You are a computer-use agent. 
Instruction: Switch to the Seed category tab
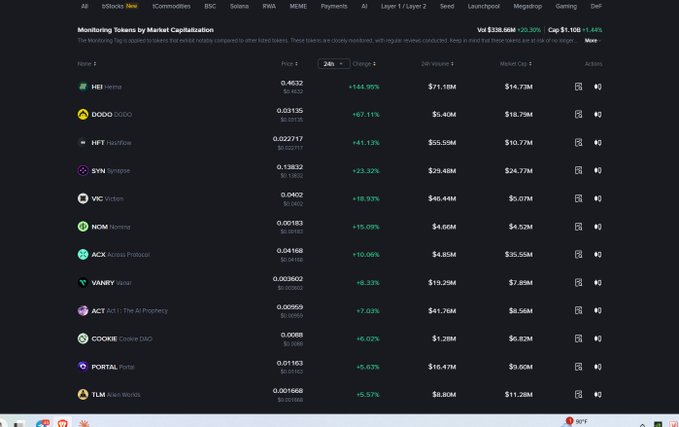(x=447, y=6)
